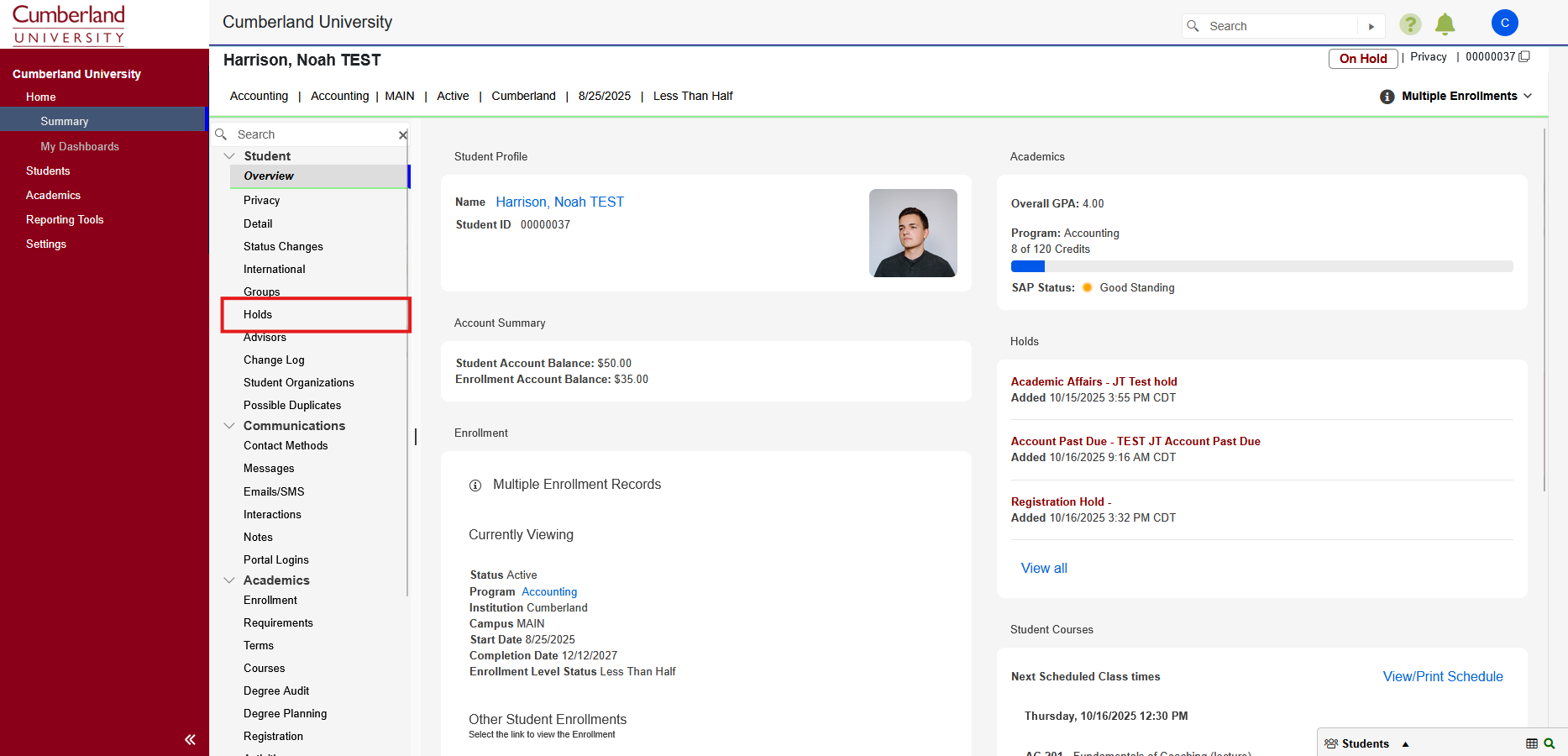This screenshot has width=1568, height=756.
Task: Click the 'Enrollment Account Balance: $35.00' text
Action: 552,379
